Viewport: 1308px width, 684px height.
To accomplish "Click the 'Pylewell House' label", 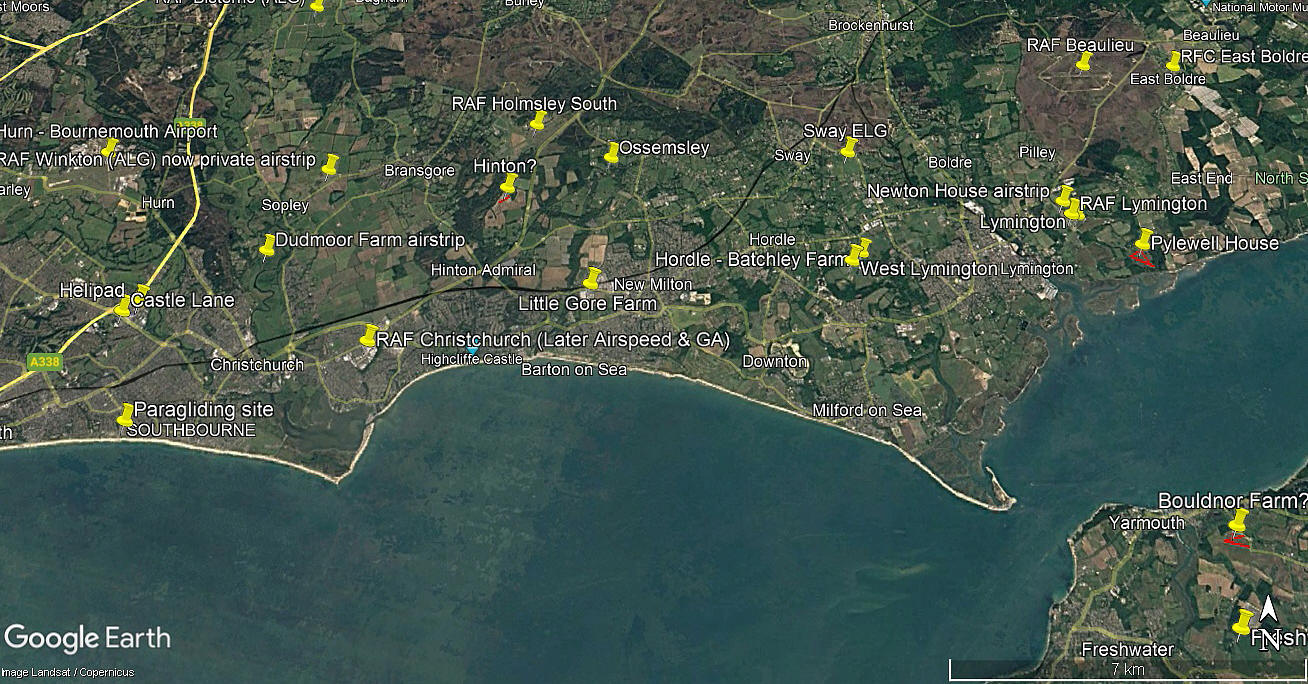I will tap(1215, 244).
